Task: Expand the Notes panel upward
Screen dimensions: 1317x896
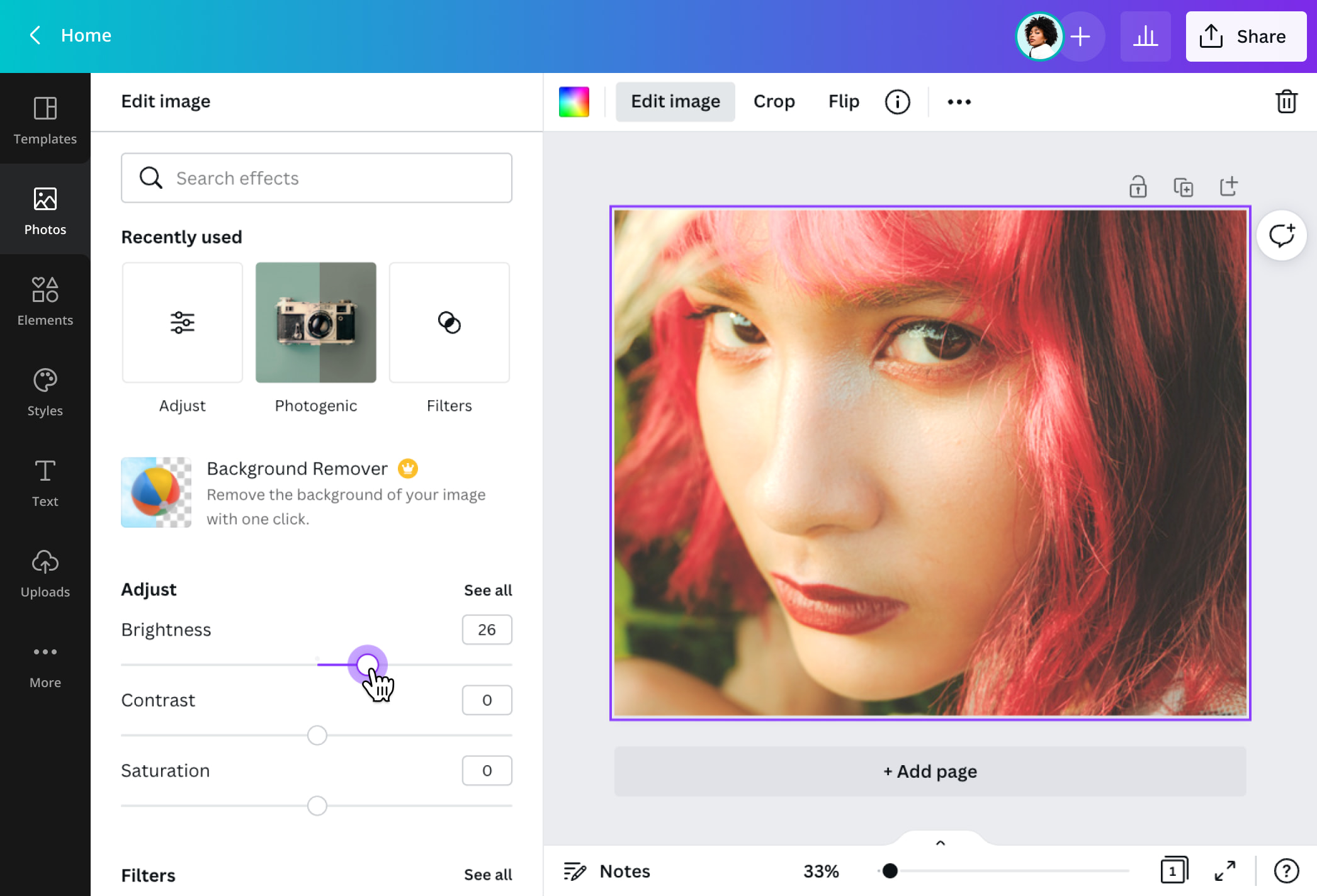Action: [941, 843]
